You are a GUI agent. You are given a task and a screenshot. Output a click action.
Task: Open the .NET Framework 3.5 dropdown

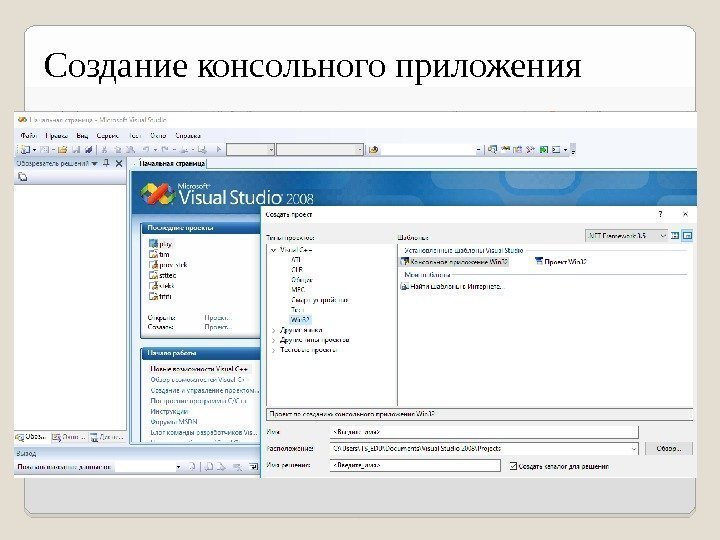point(626,236)
